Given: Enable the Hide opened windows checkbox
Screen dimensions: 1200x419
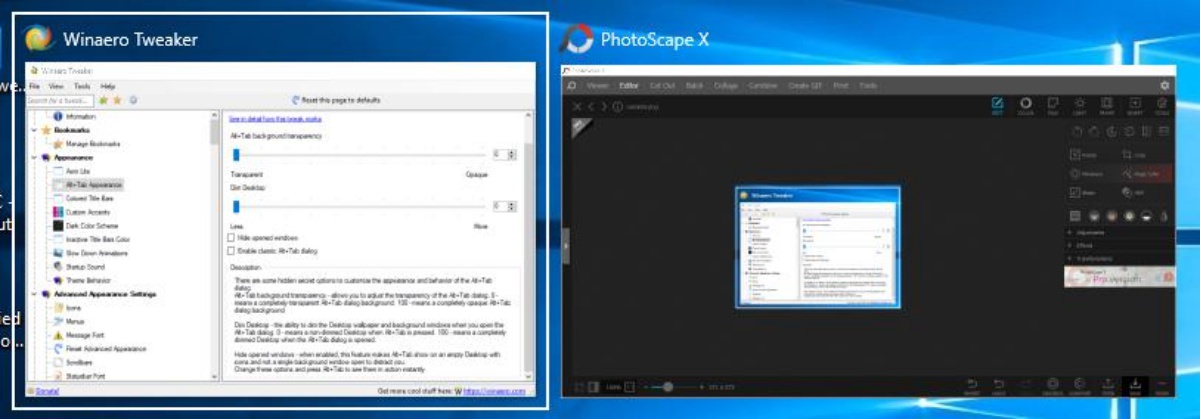Looking at the screenshot, I should coord(231,237).
